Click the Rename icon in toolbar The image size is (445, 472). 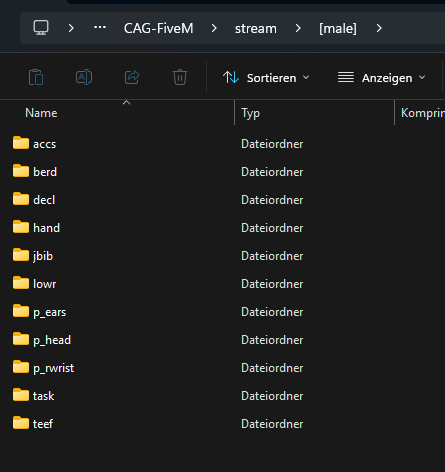(x=84, y=77)
